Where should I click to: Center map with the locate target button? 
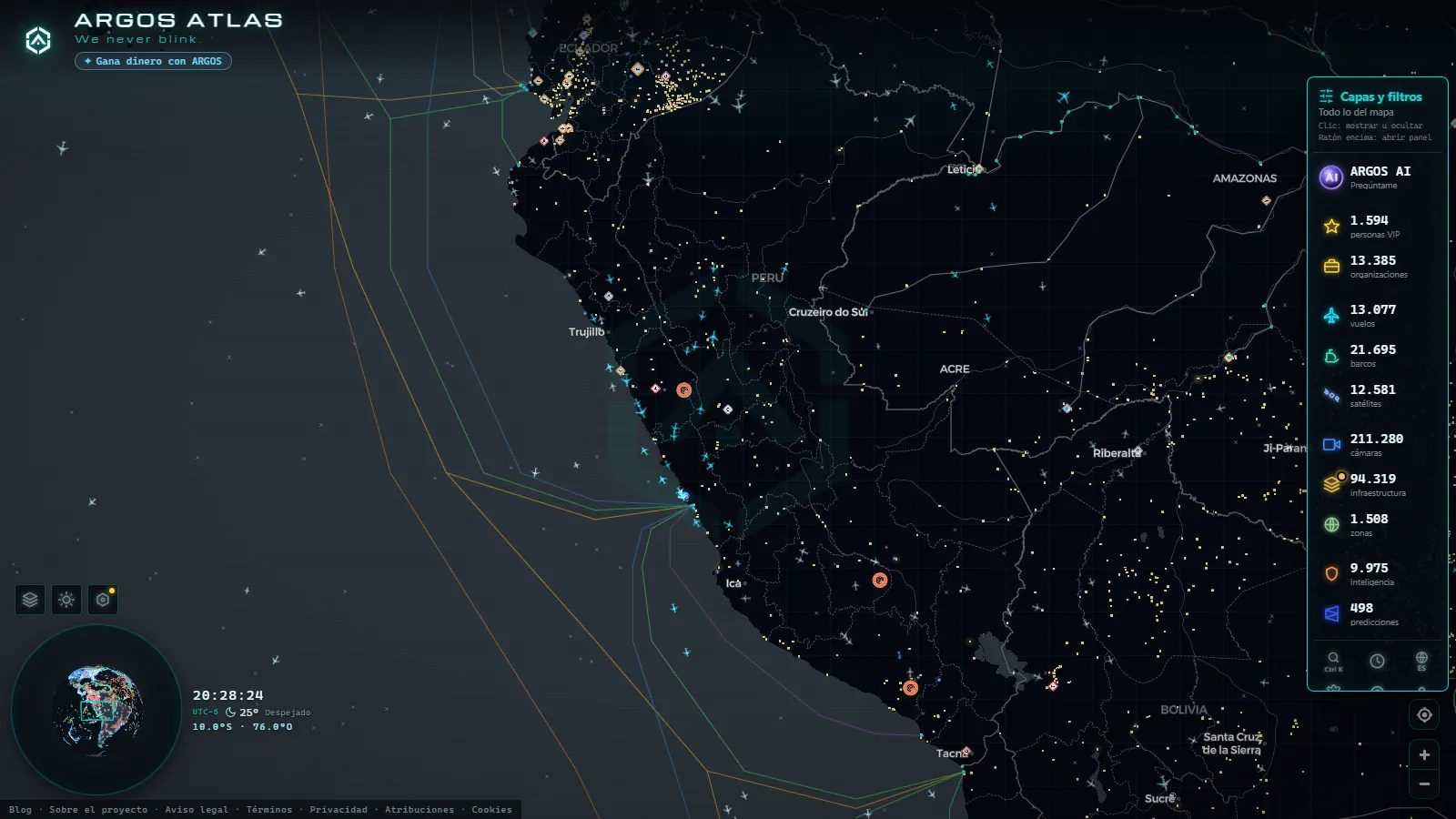[1424, 715]
